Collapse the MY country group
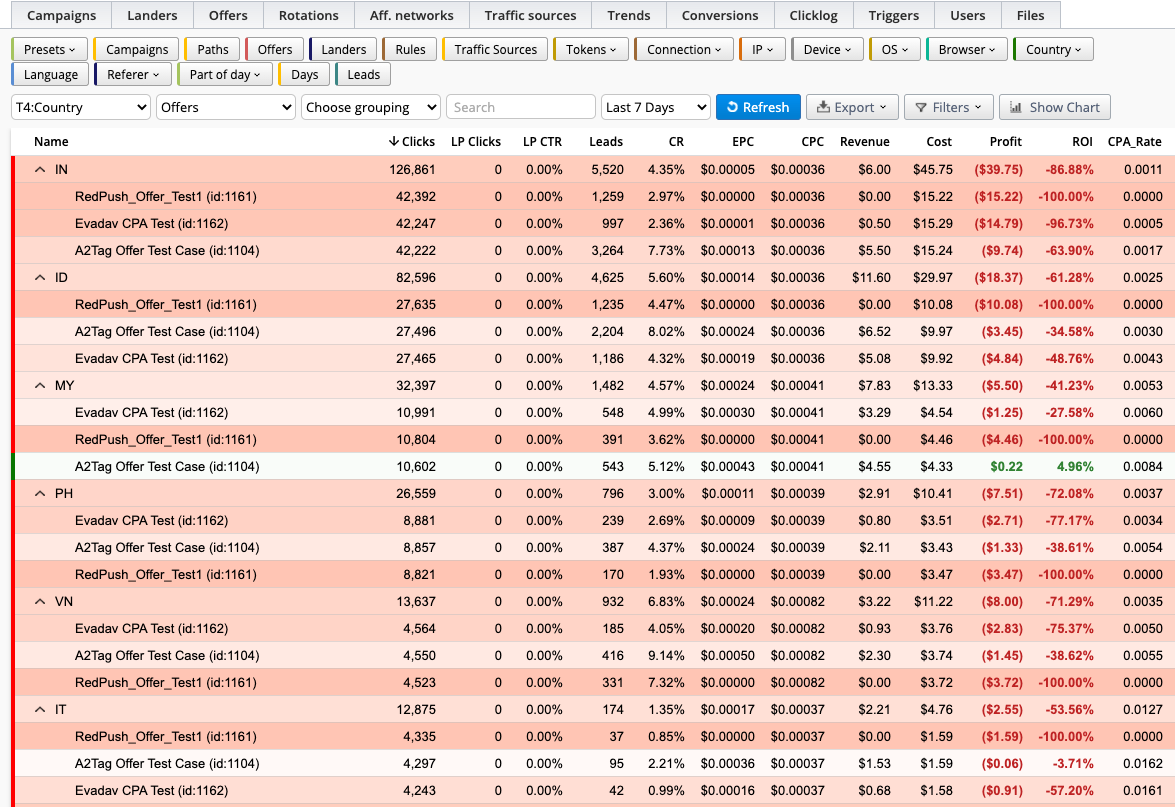Screen dimensions: 1175x807 (40, 386)
